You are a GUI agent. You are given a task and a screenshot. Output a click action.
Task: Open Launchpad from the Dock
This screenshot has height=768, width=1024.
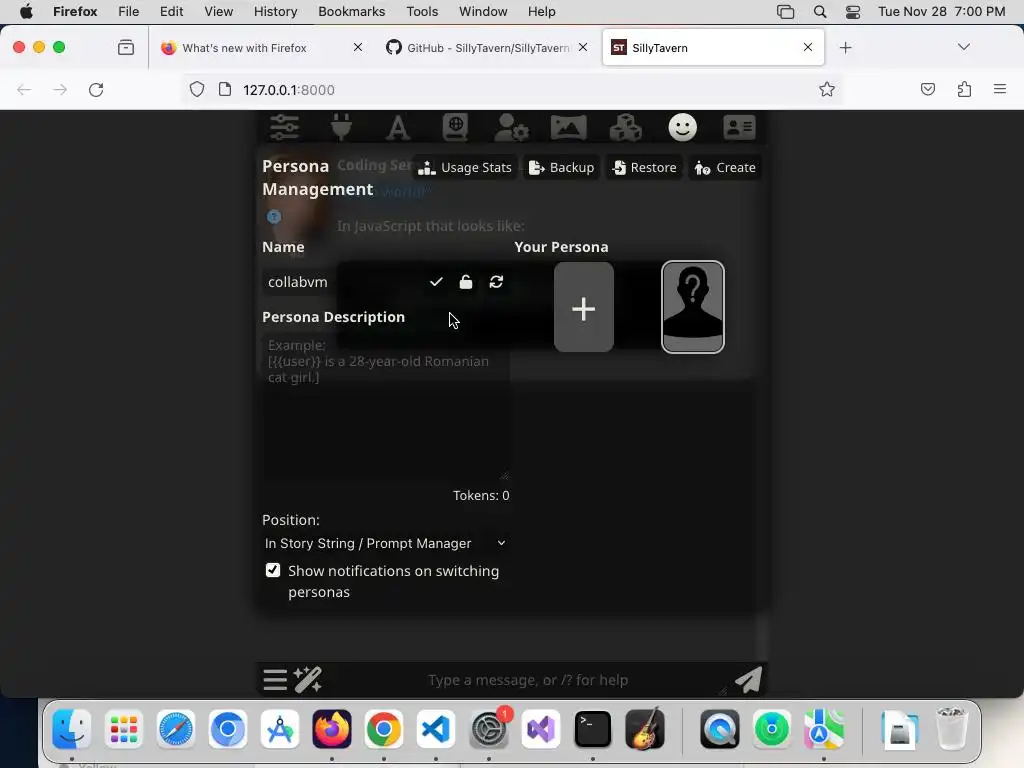tap(123, 729)
